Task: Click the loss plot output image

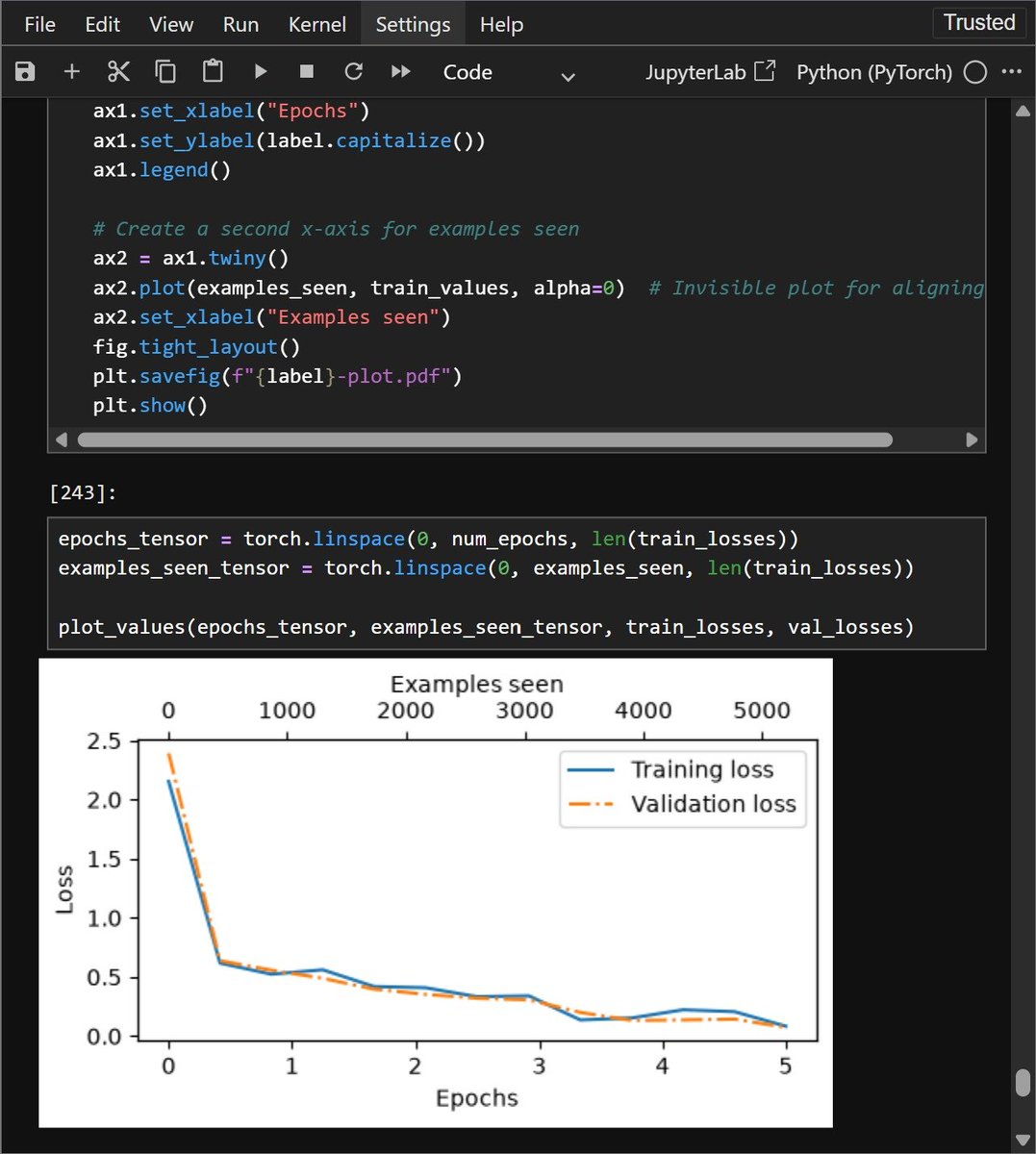Action: (435, 892)
